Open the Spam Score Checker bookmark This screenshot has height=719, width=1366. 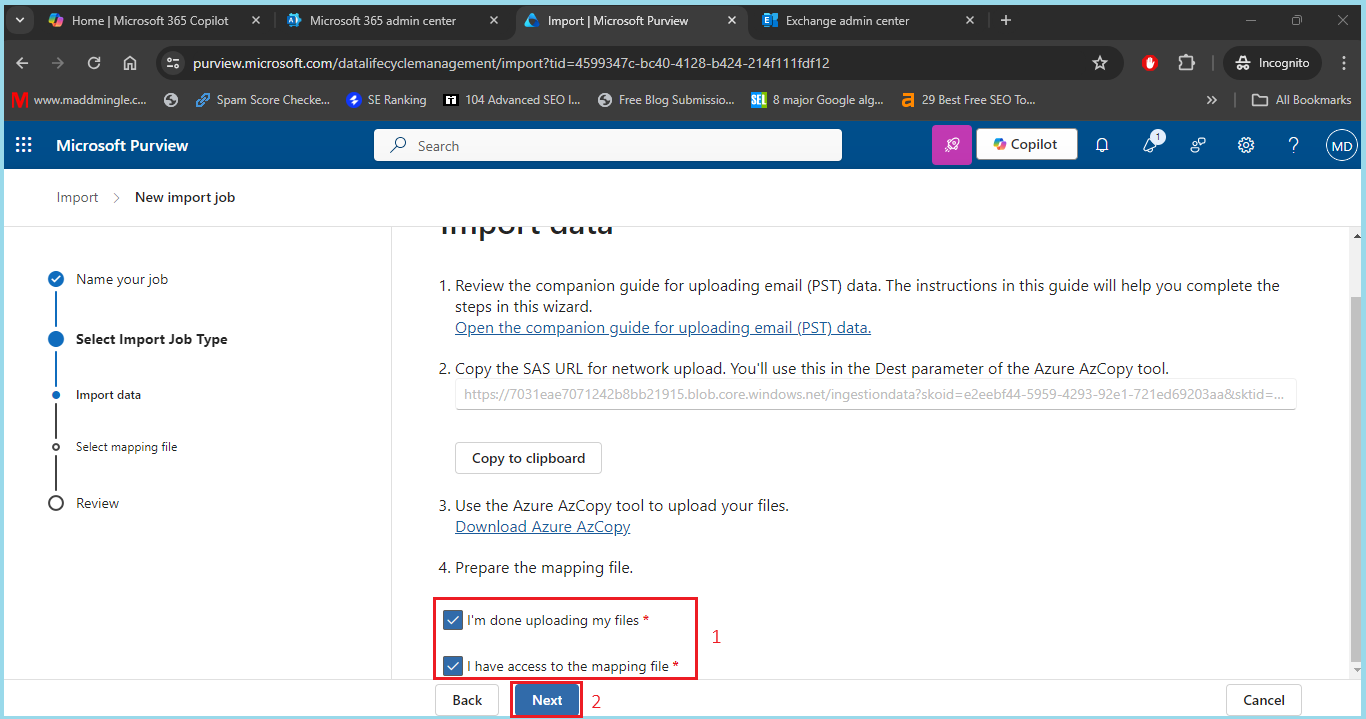coord(263,100)
